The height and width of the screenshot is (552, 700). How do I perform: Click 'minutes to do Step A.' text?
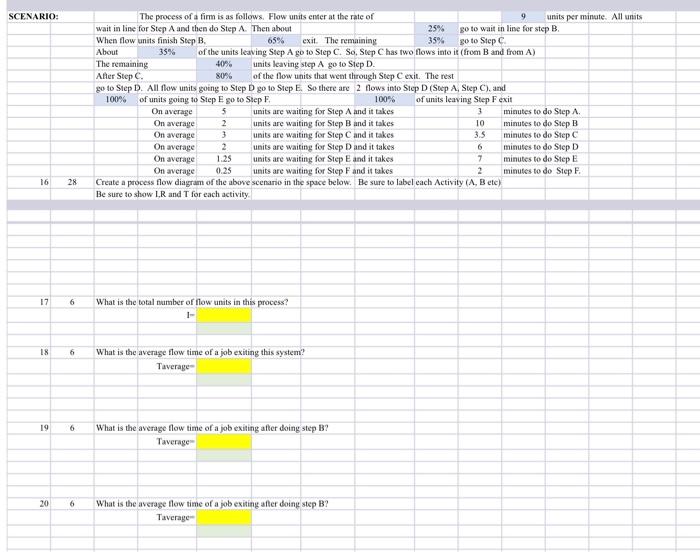tap(542, 111)
